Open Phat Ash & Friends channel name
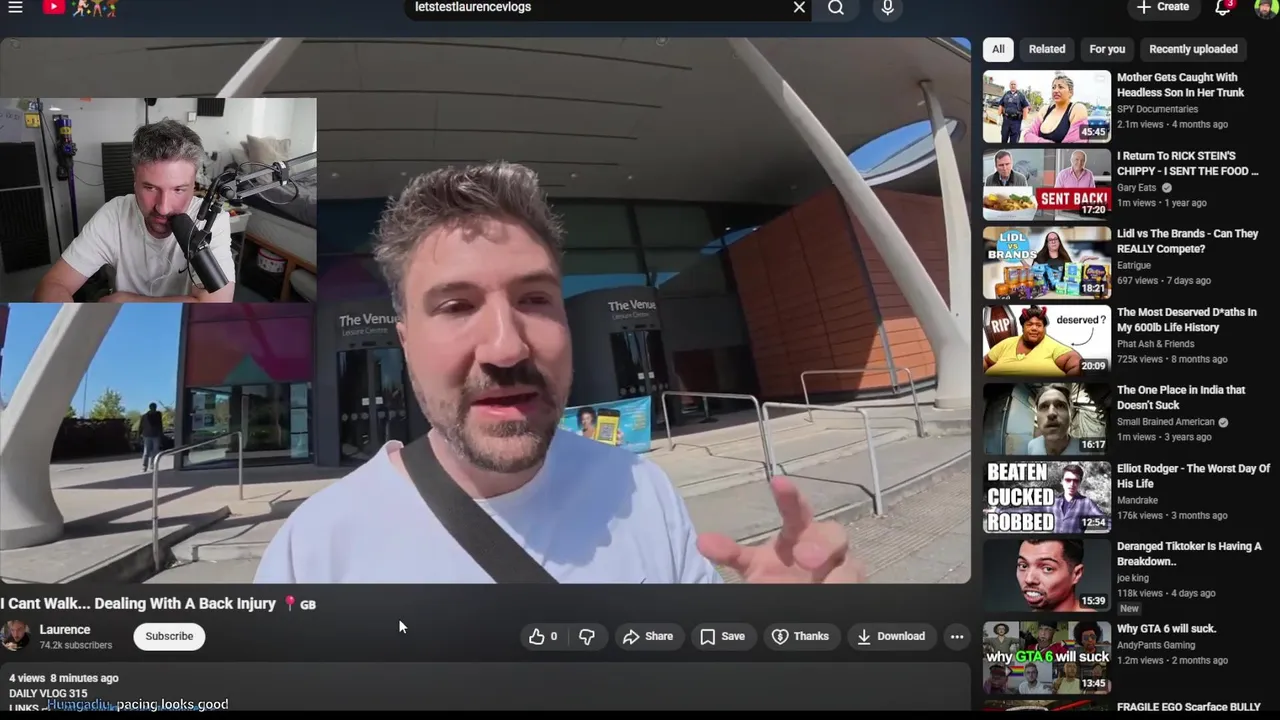1280x720 pixels. pyautogui.click(x=1155, y=343)
